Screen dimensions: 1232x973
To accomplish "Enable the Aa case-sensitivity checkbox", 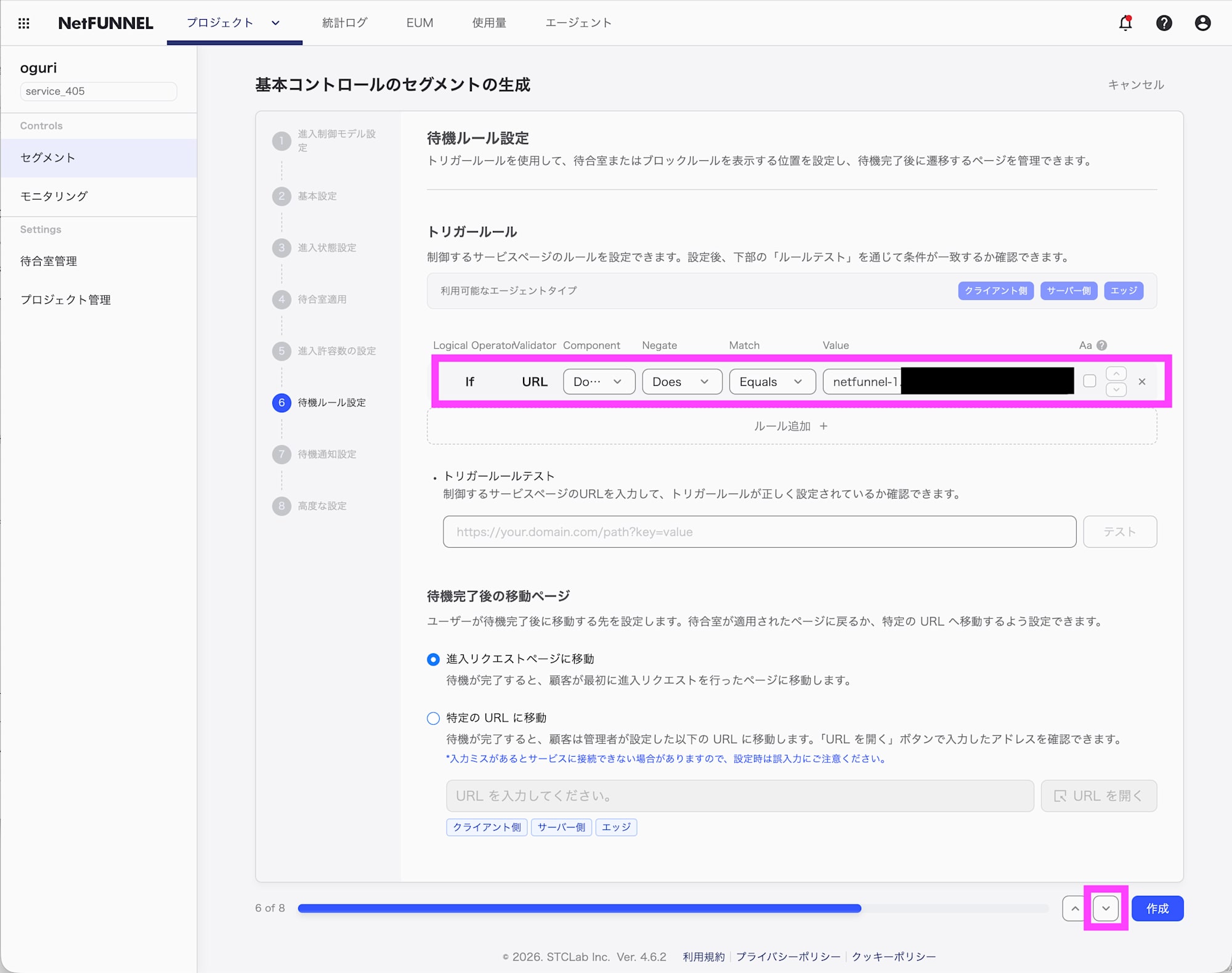I will click(1088, 381).
